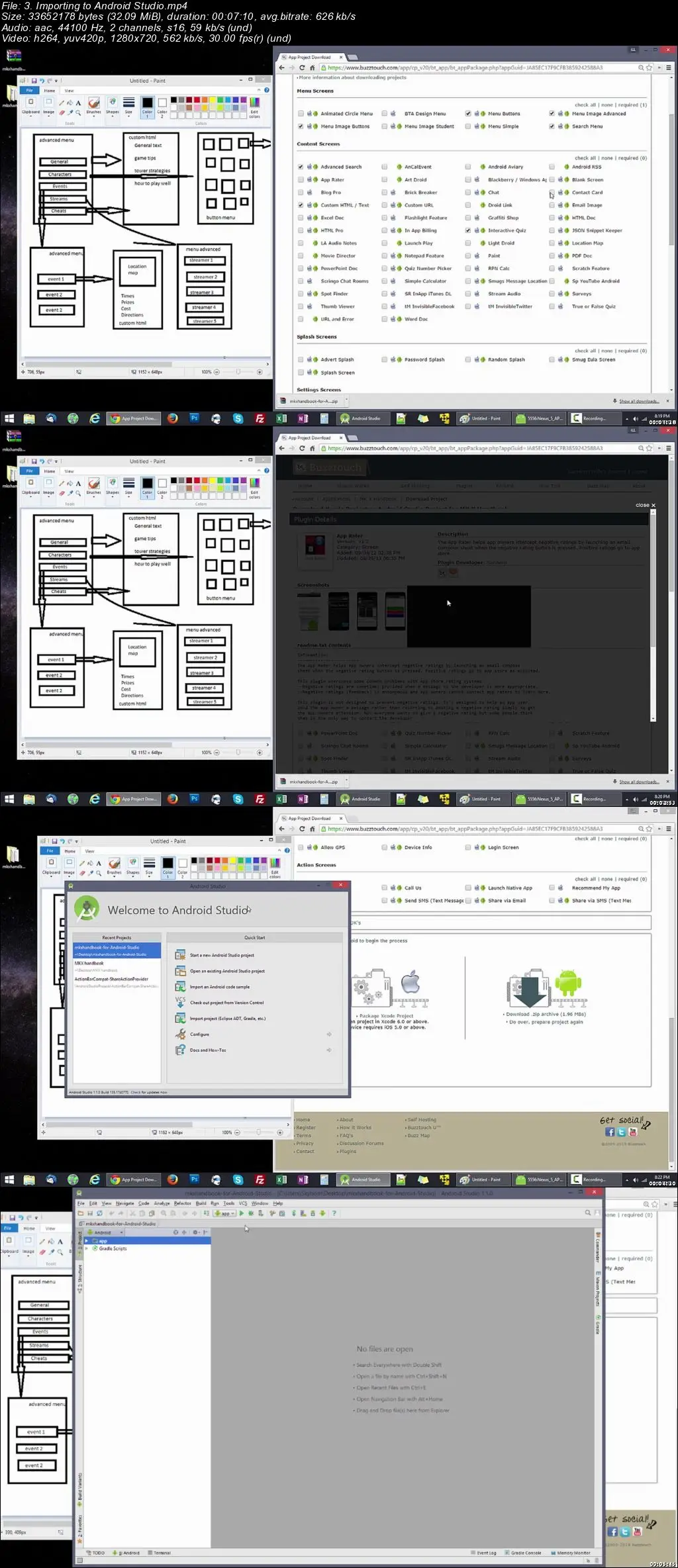Check the Launch Native App checkbox
Viewport: 678px width, 1568px height.
pyautogui.click(x=468, y=888)
